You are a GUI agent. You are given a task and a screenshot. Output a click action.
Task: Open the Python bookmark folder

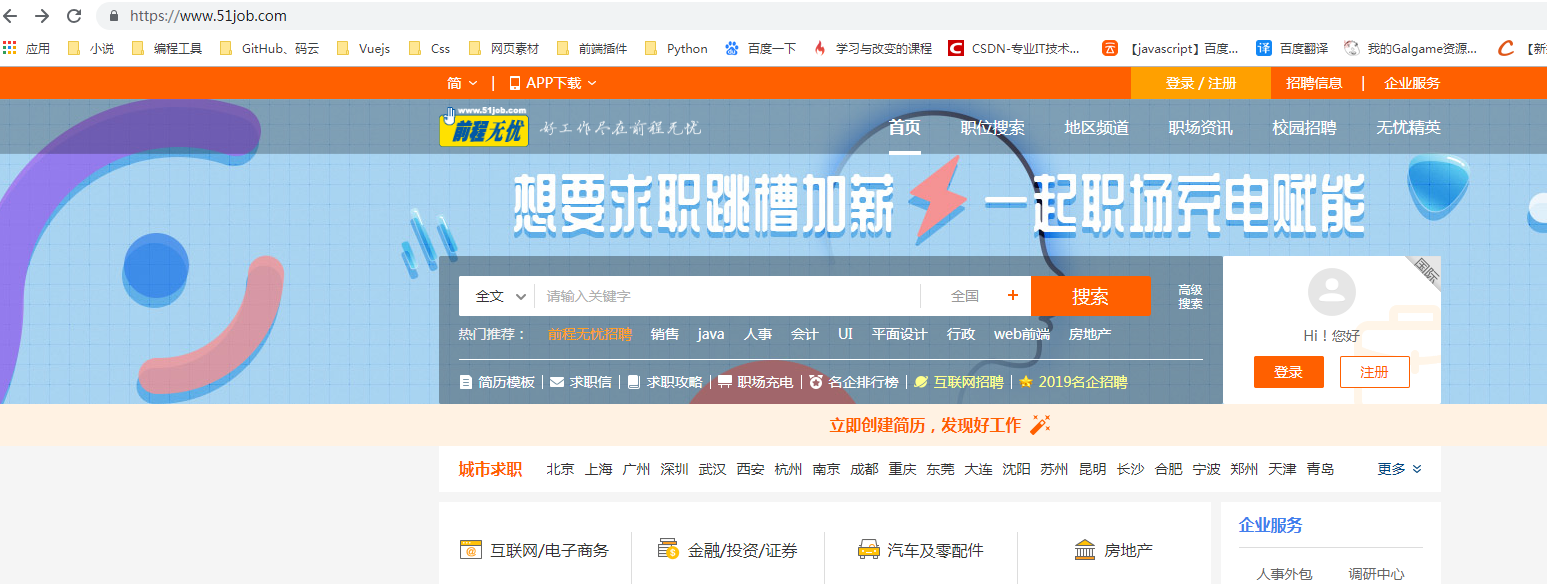click(x=676, y=48)
